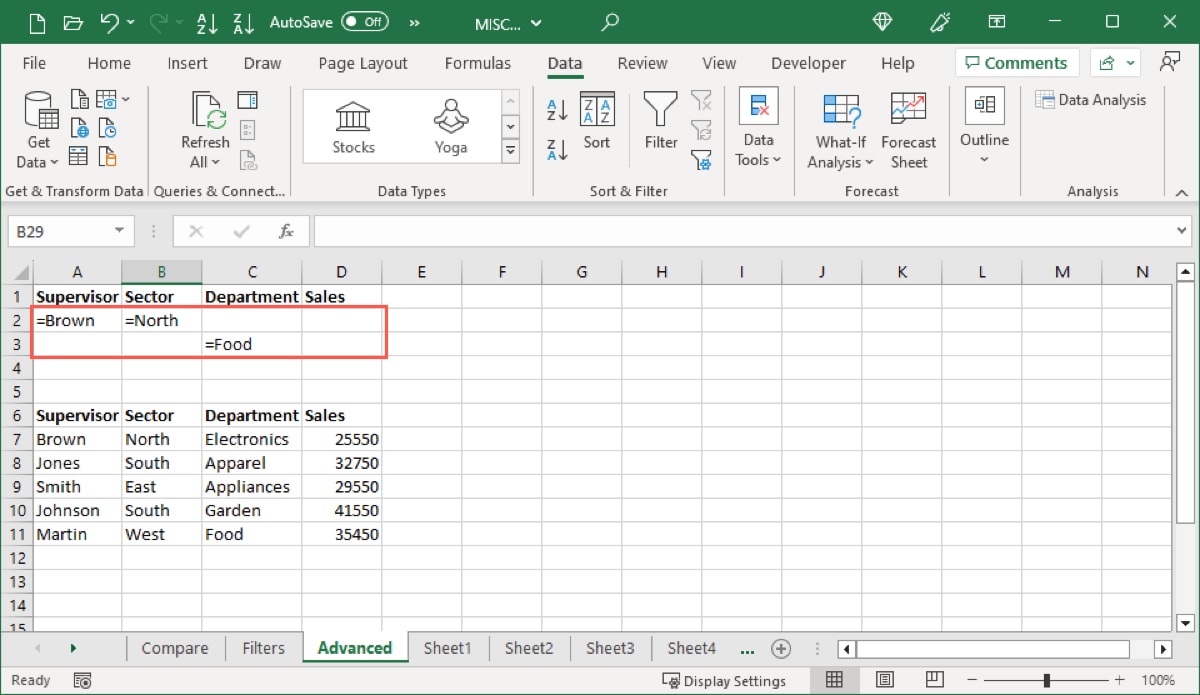Open the Get Data dropdown
Image resolution: width=1200 pixels, height=695 pixels.
pyautogui.click(x=37, y=130)
